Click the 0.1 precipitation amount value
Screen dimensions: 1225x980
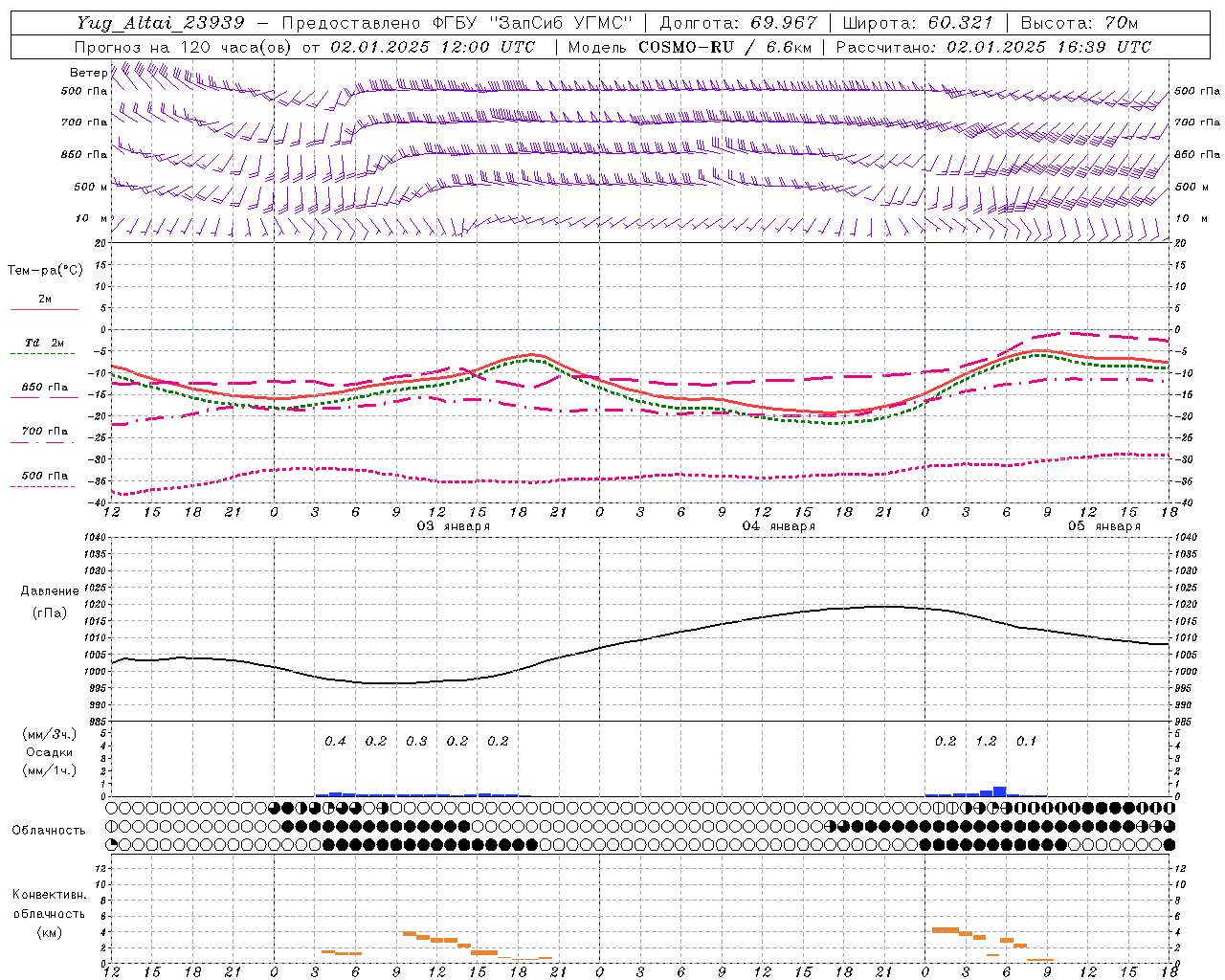(x=1026, y=742)
